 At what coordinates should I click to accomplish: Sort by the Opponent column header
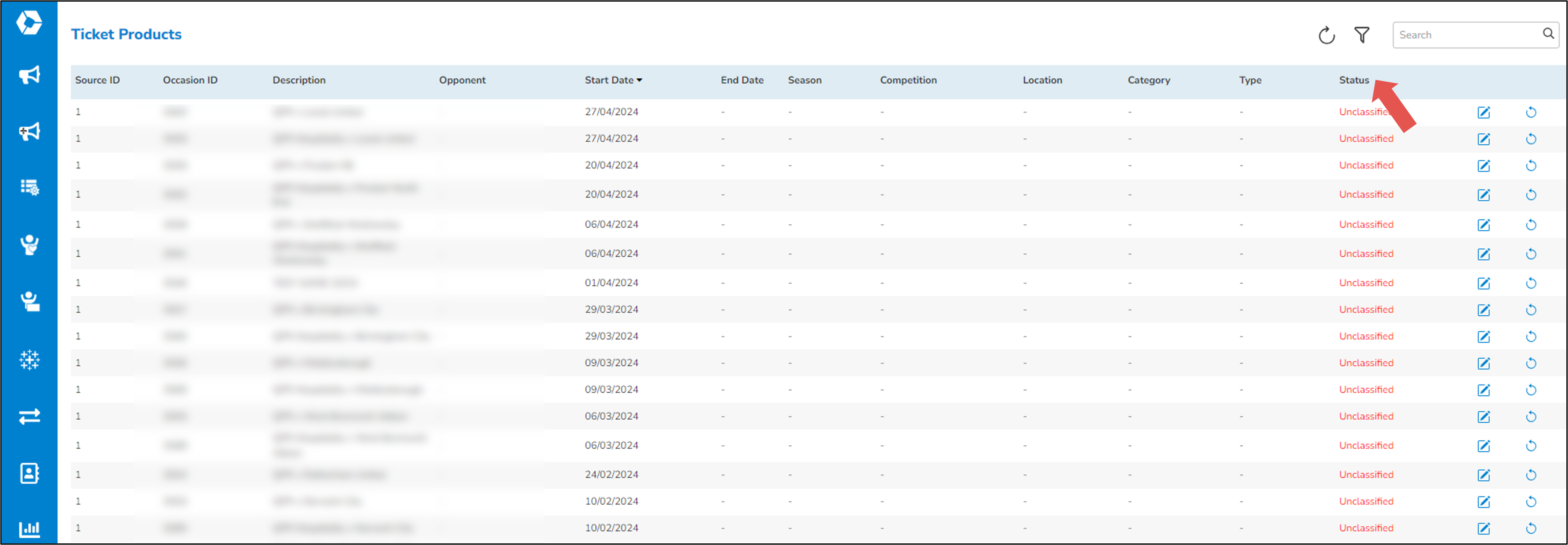pyautogui.click(x=462, y=80)
